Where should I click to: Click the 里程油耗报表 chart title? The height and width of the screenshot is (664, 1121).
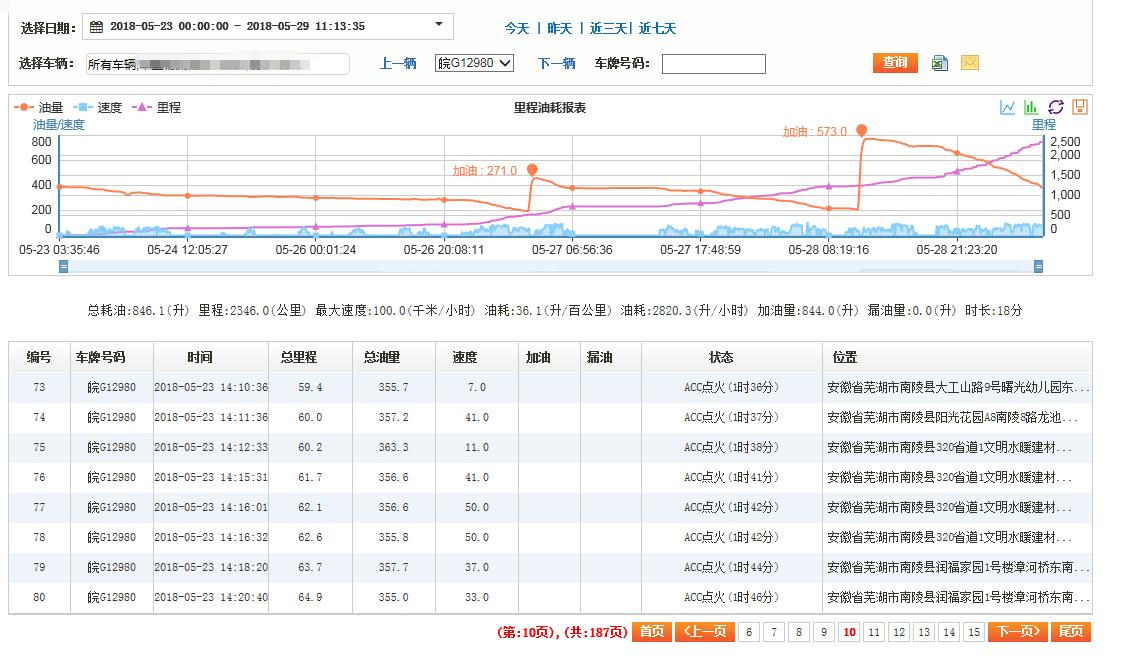pos(550,108)
